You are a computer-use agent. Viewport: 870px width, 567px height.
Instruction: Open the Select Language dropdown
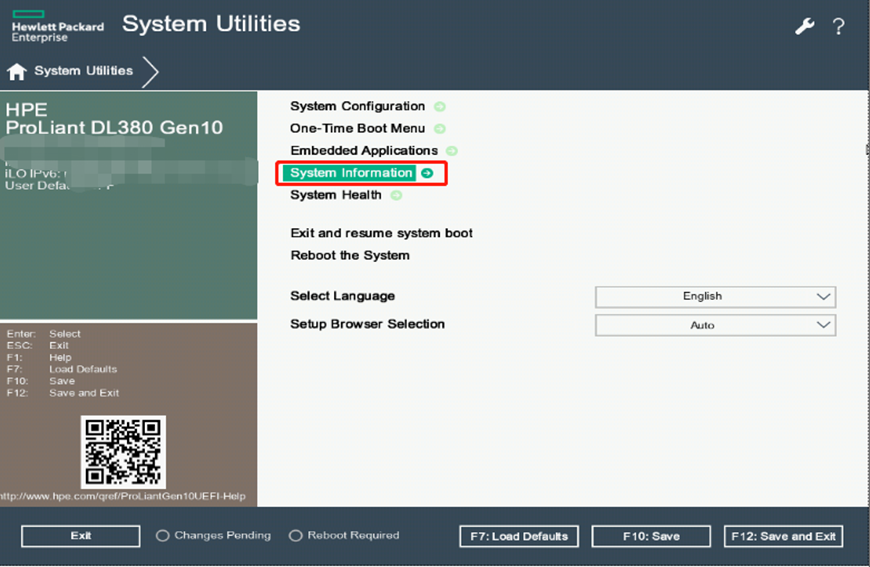(715, 297)
